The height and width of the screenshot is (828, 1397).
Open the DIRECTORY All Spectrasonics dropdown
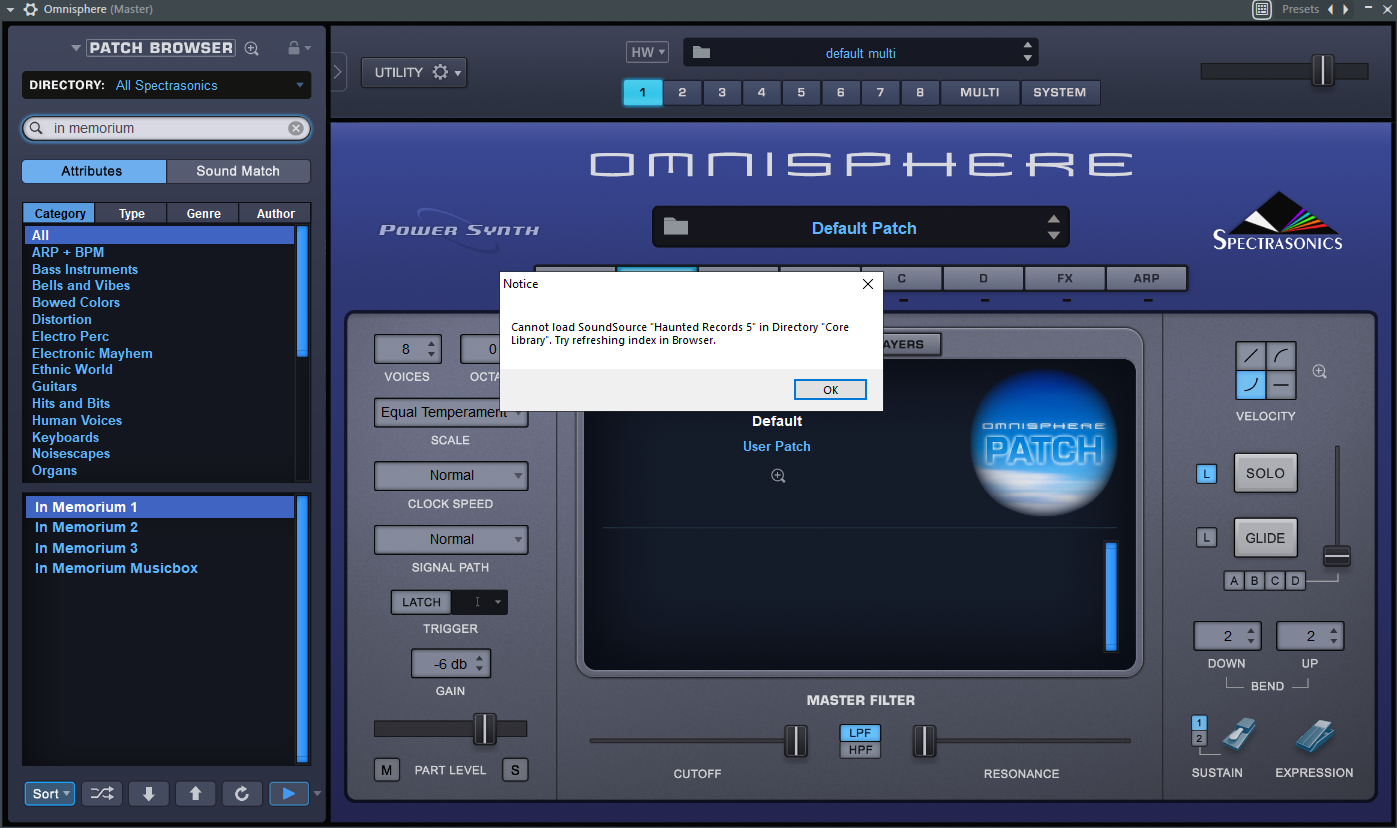pyautogui.click(x=166, y=85)
